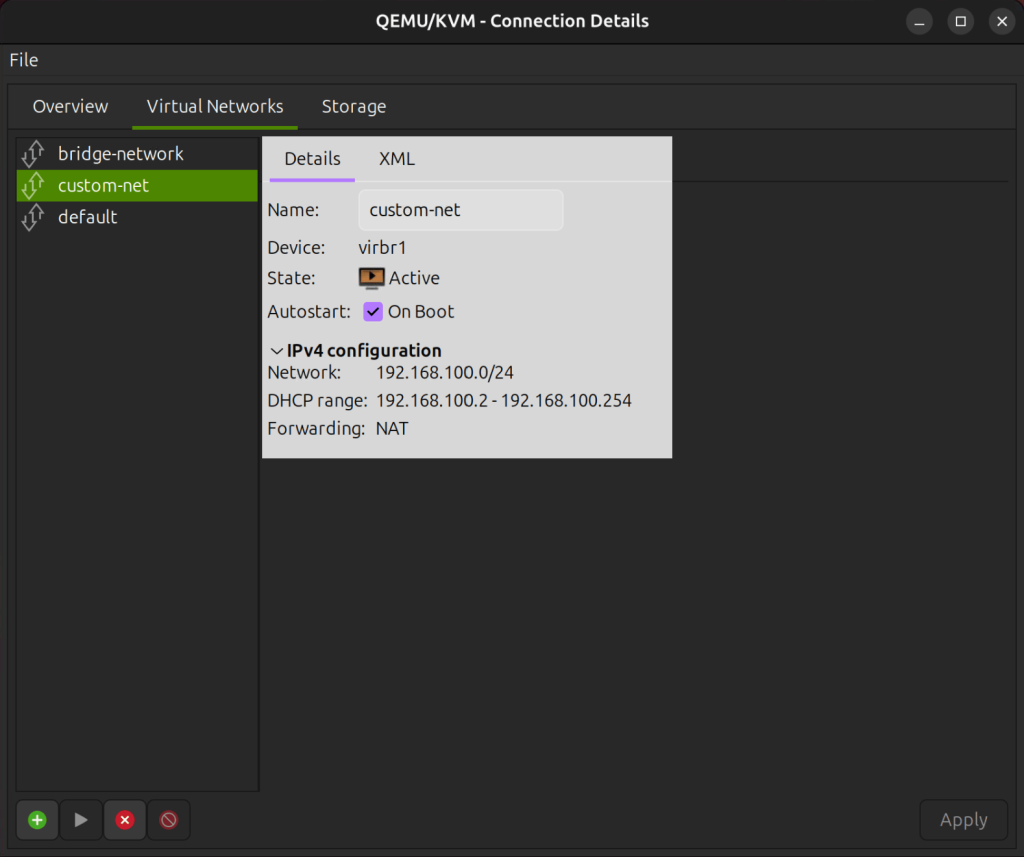Toggle the Autostart On Boot checkbox
The width and height of the screenshot is (1024, 857).
(x=372, y=311)
